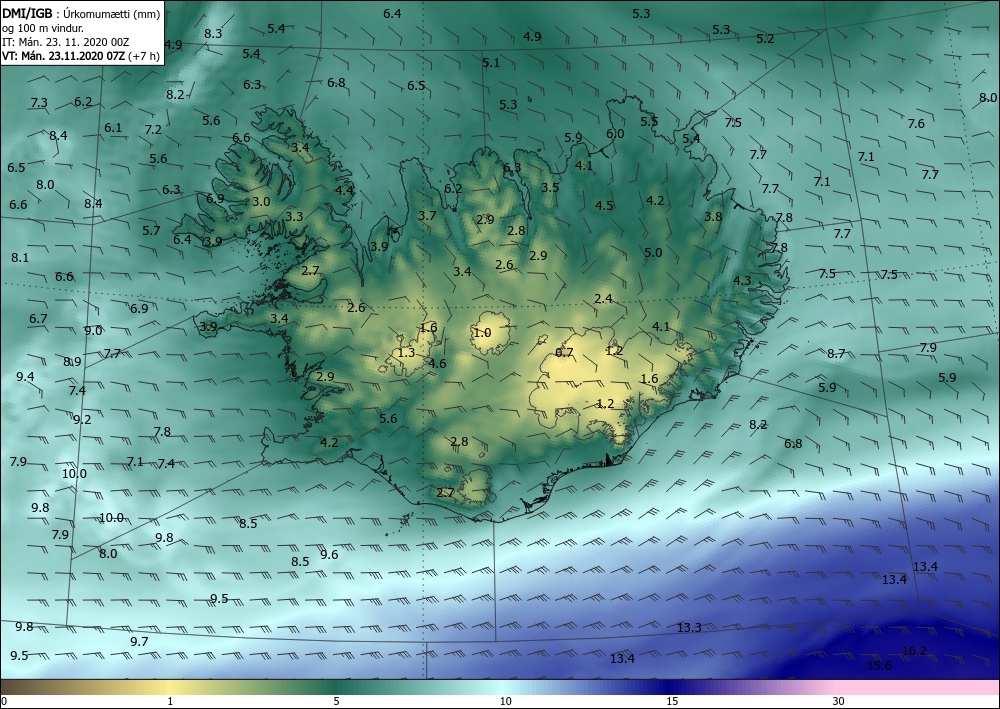This screenshot has height=709, width=1000.
Task: Select the 4.3 value in the Eastfjords
Action: tap(742, 280)
